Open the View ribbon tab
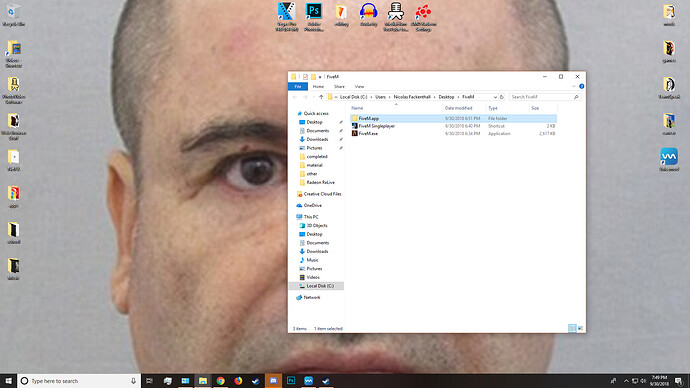This screenshot has width=690, height=388. pyautogui.click(x=360, y=86)
